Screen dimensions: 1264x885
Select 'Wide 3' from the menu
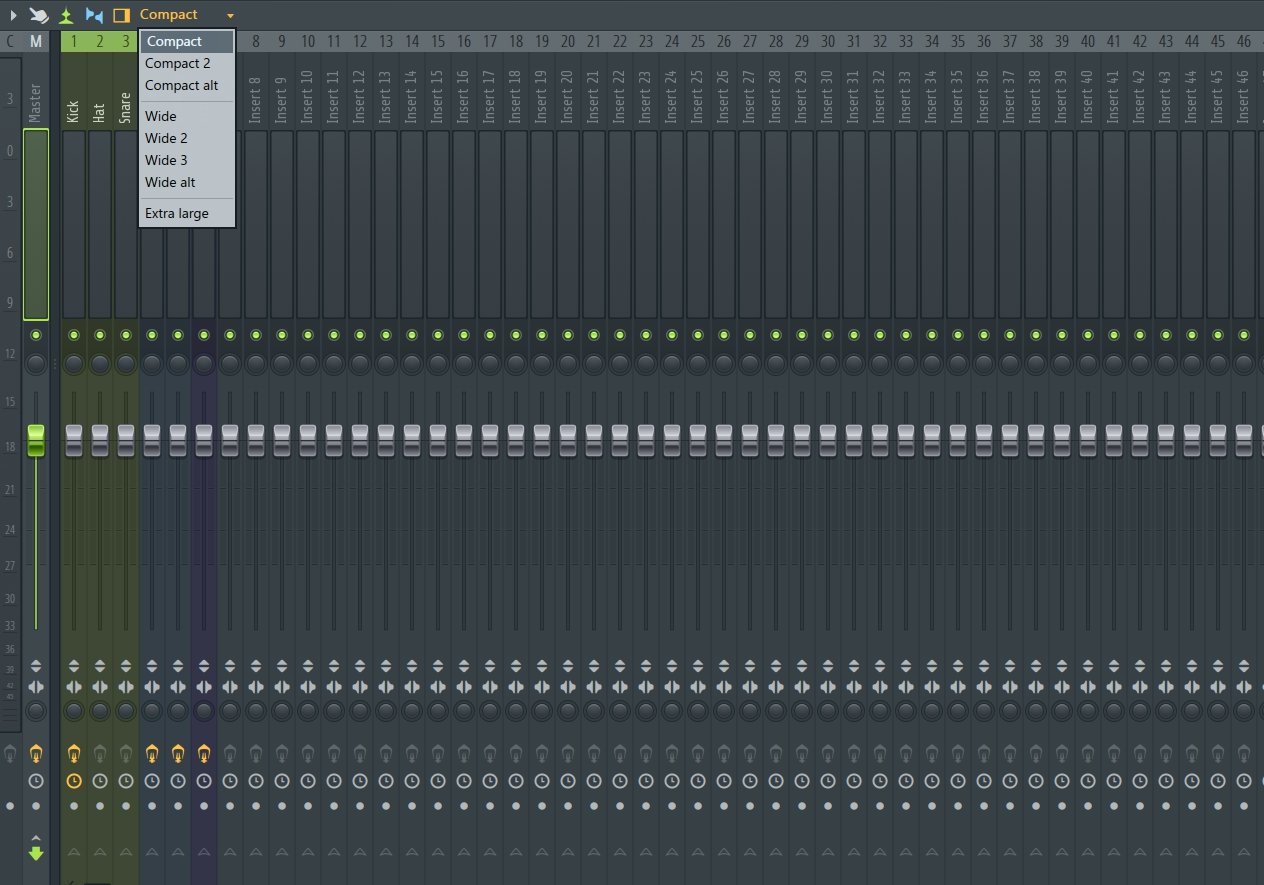coord(166,160)
